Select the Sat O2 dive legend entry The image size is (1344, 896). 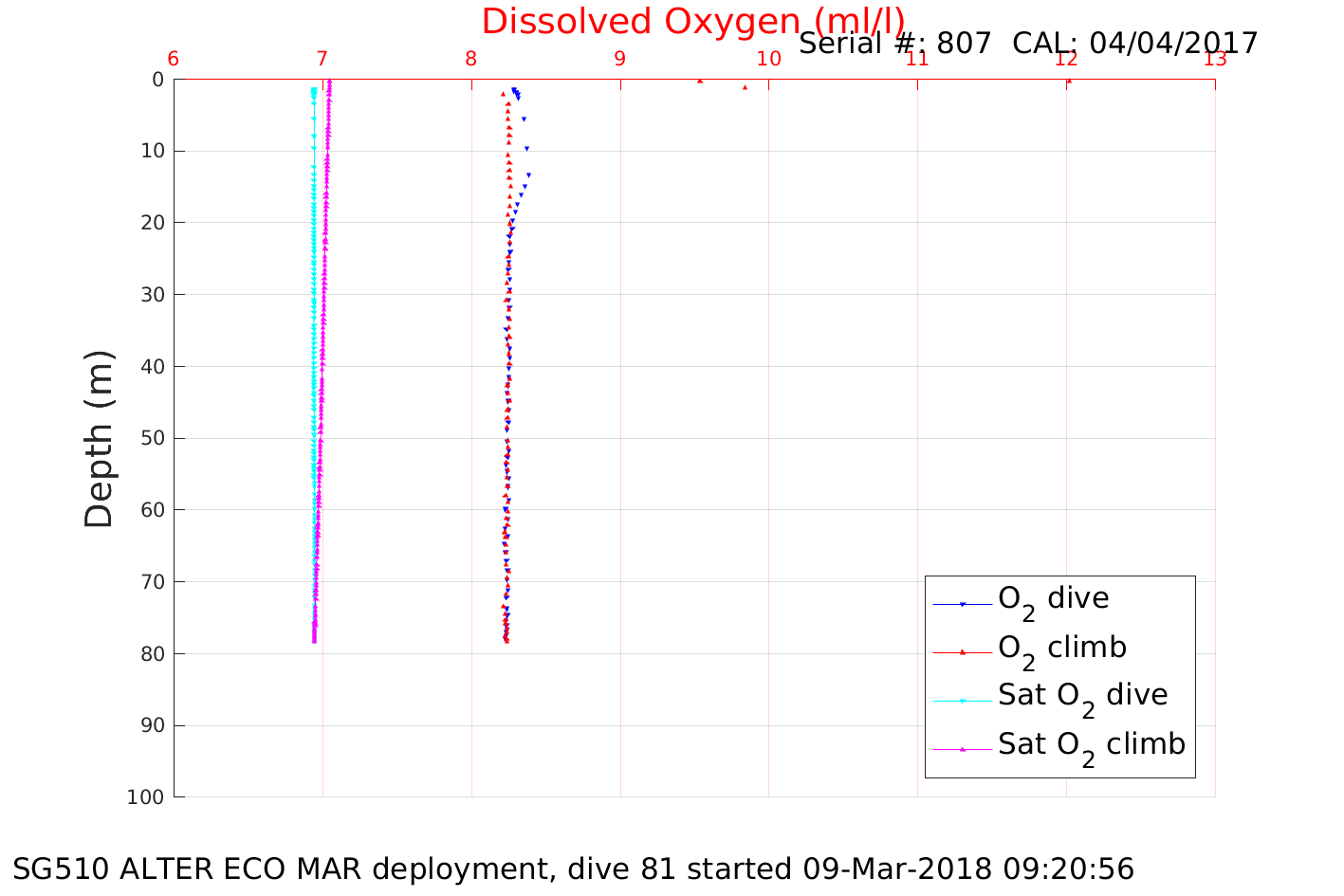coord(1050,698)
